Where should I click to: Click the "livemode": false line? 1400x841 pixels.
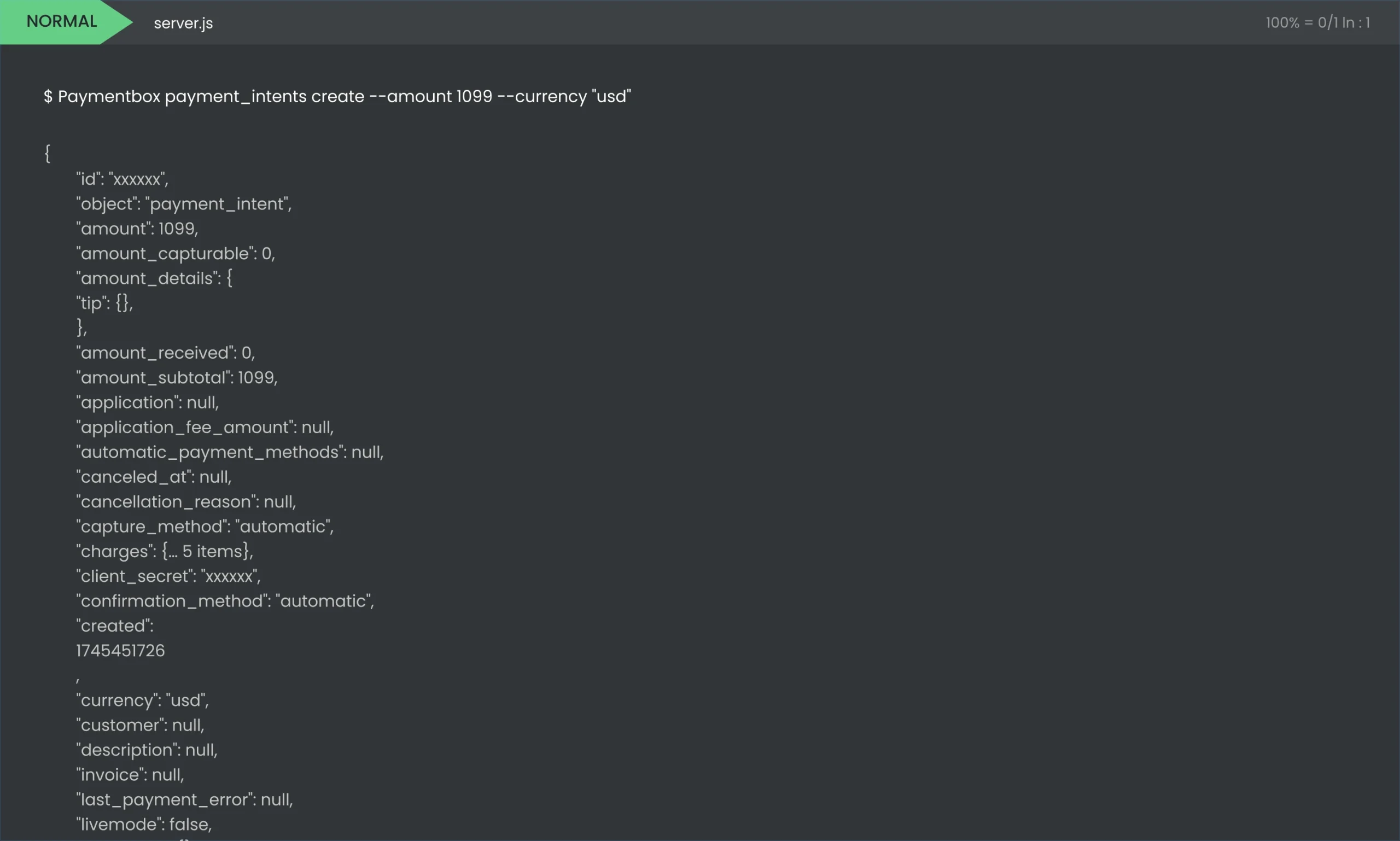tap(144, 825)
